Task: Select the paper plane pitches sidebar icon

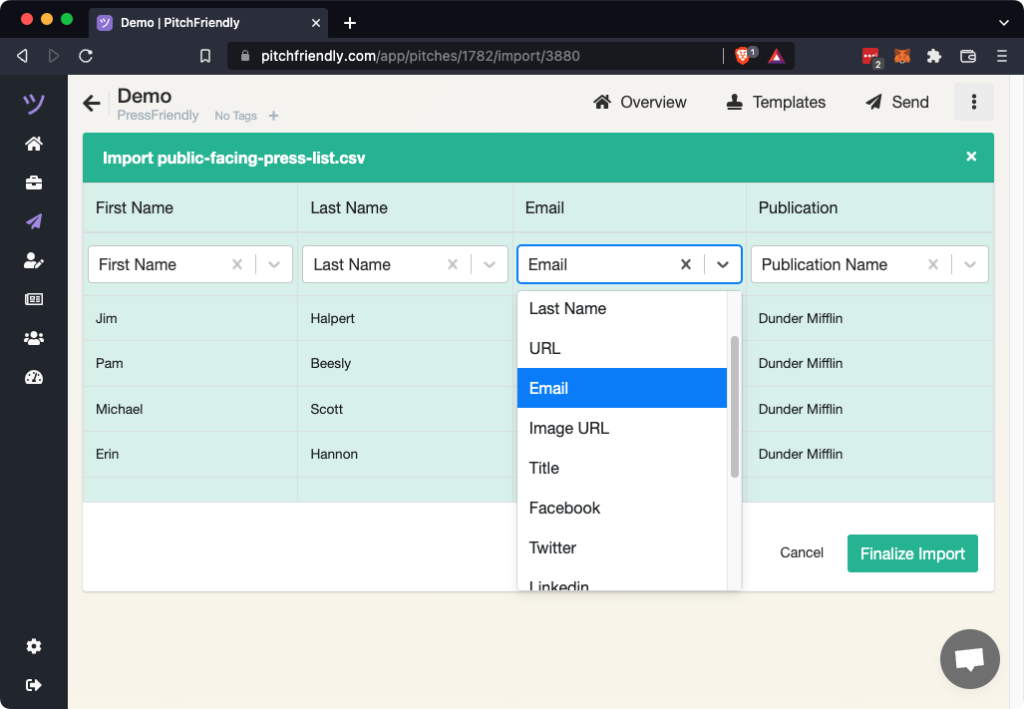Action: [34, 222]
